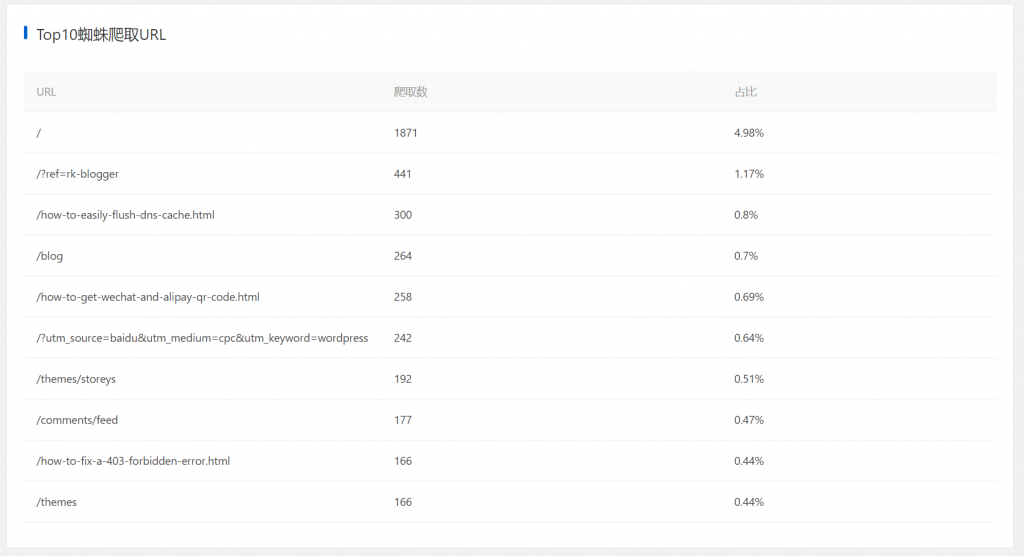Open the /themes/storeys URL

click(x=76, y=379)
